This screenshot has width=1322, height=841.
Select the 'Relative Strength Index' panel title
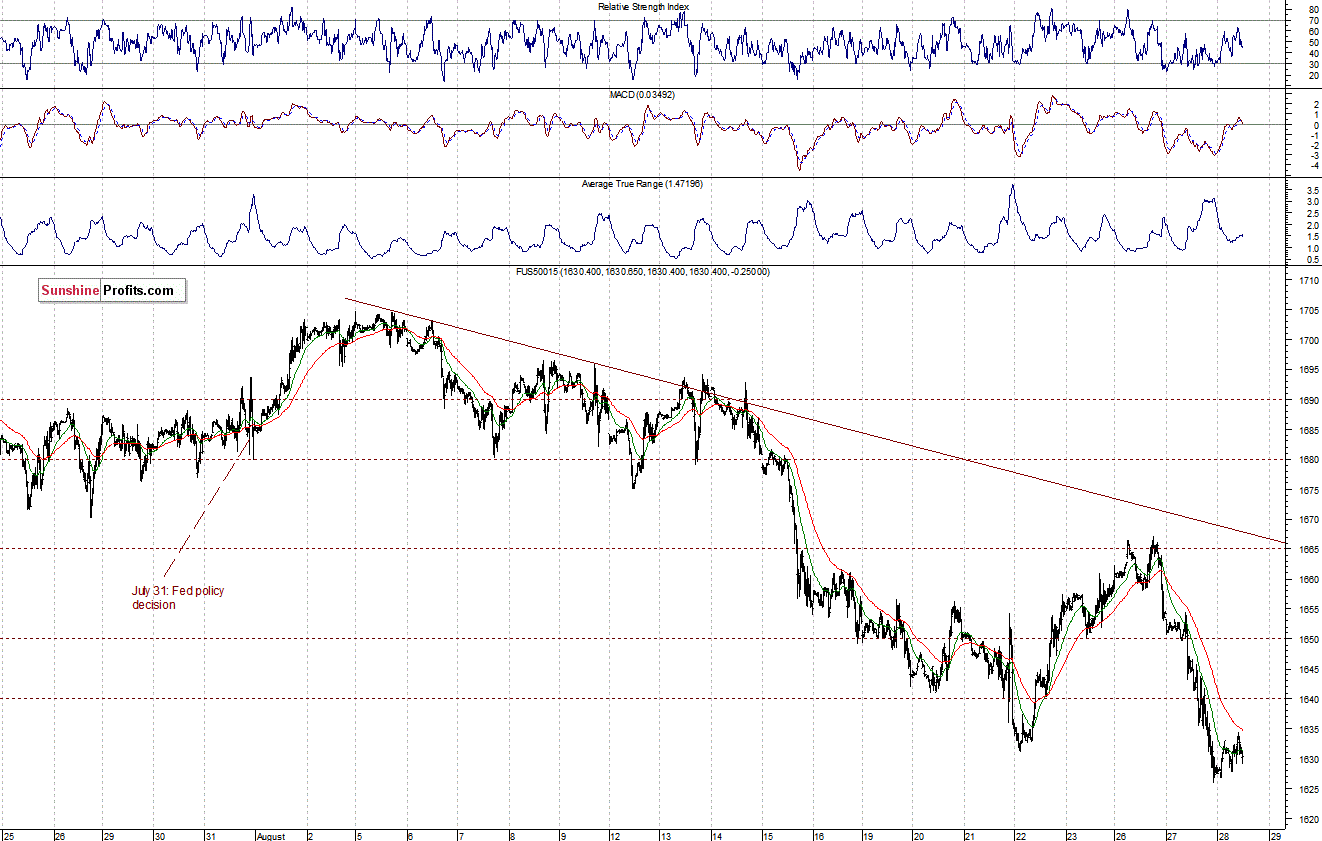(643, 6)
